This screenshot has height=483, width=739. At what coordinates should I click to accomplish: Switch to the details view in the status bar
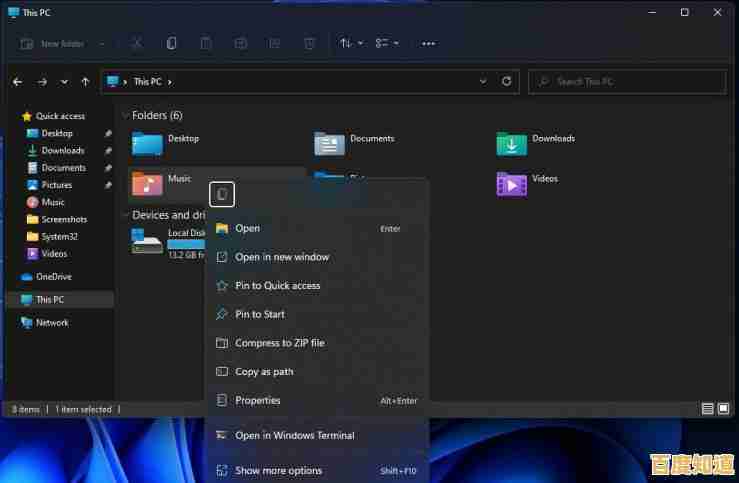coord(708,409)
